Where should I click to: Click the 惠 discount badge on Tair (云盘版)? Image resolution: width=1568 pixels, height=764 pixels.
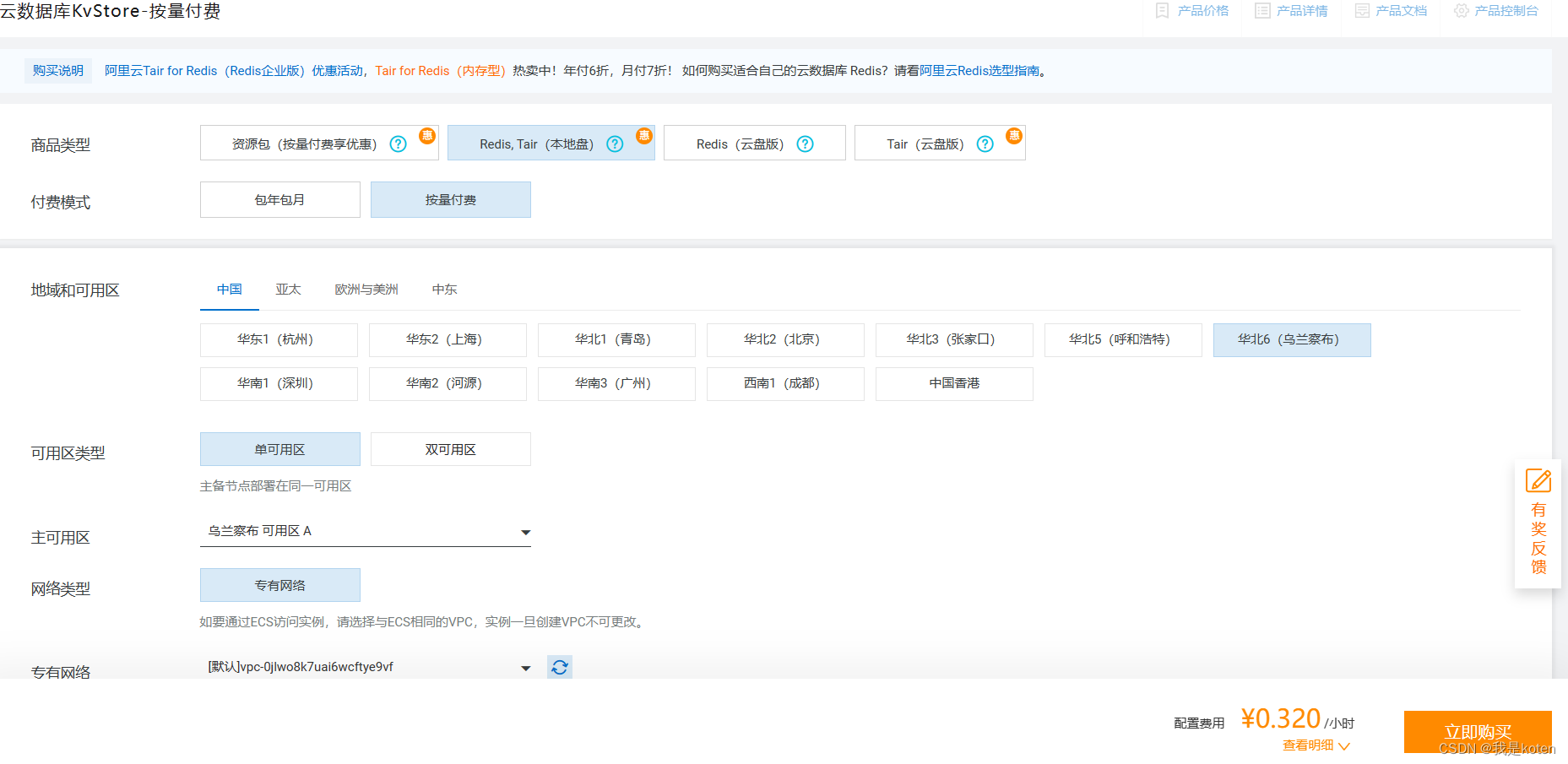(1014, 136)
